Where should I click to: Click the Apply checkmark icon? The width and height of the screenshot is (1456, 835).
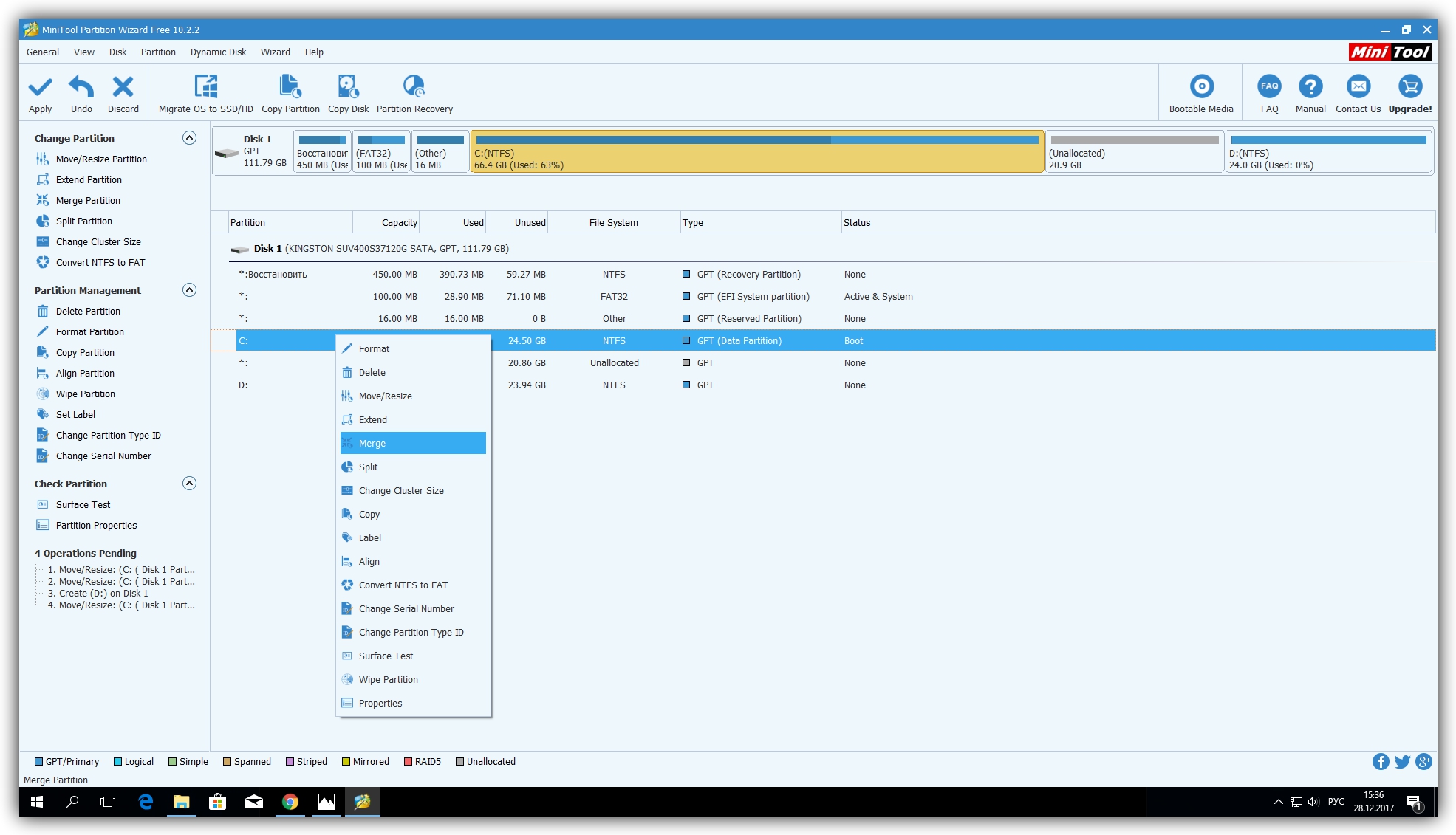click(40, 88)
